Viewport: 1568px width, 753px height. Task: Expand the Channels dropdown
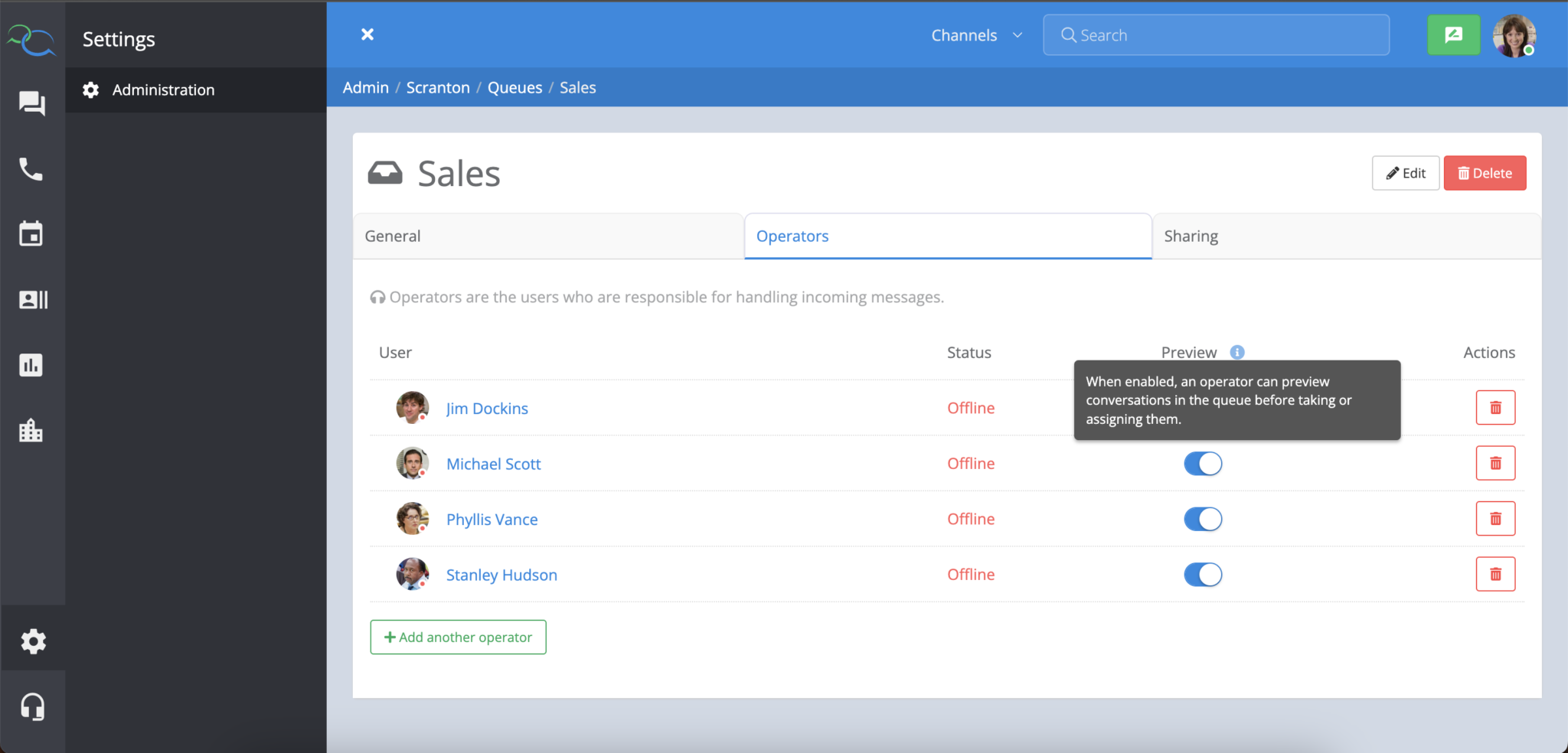pyautogui.click(x=976, y=35)
